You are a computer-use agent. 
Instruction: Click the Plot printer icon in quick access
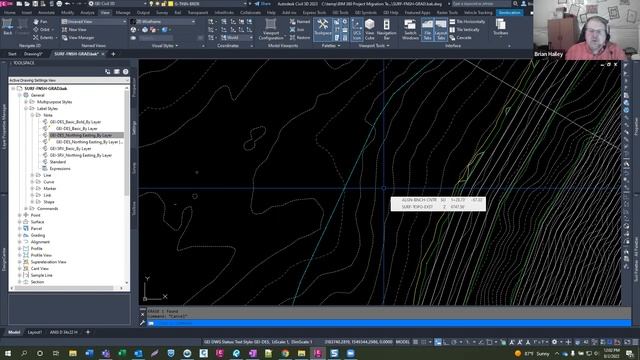click(x=59, y=4)
